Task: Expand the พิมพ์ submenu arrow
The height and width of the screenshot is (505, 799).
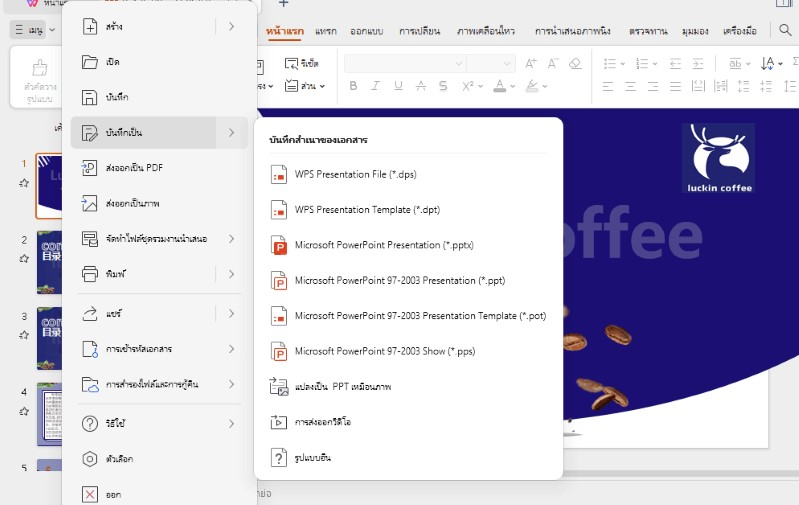Action: click(231, 274)
